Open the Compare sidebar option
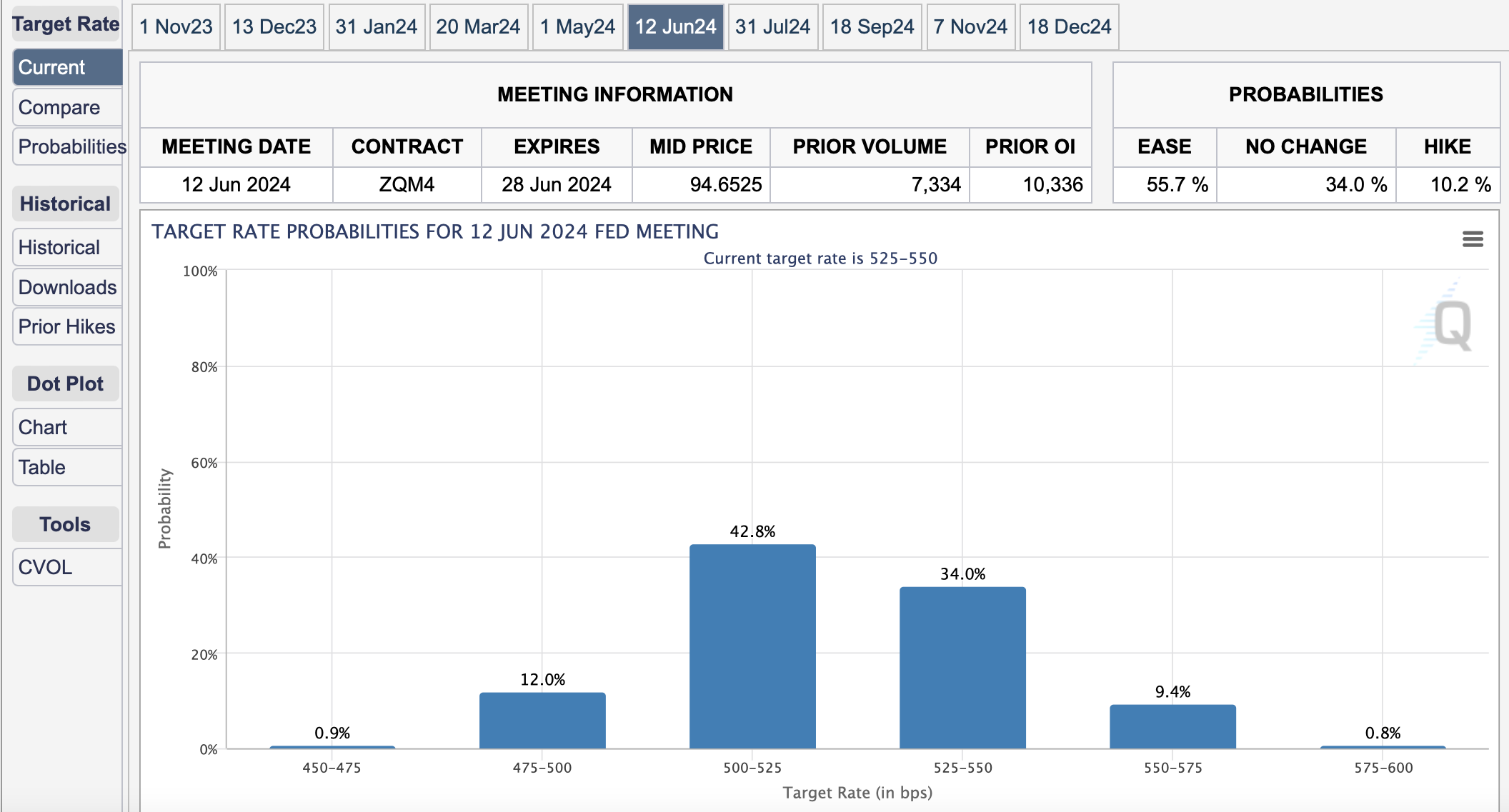Viewport: 1509px width, 812px height. [68, 107]
